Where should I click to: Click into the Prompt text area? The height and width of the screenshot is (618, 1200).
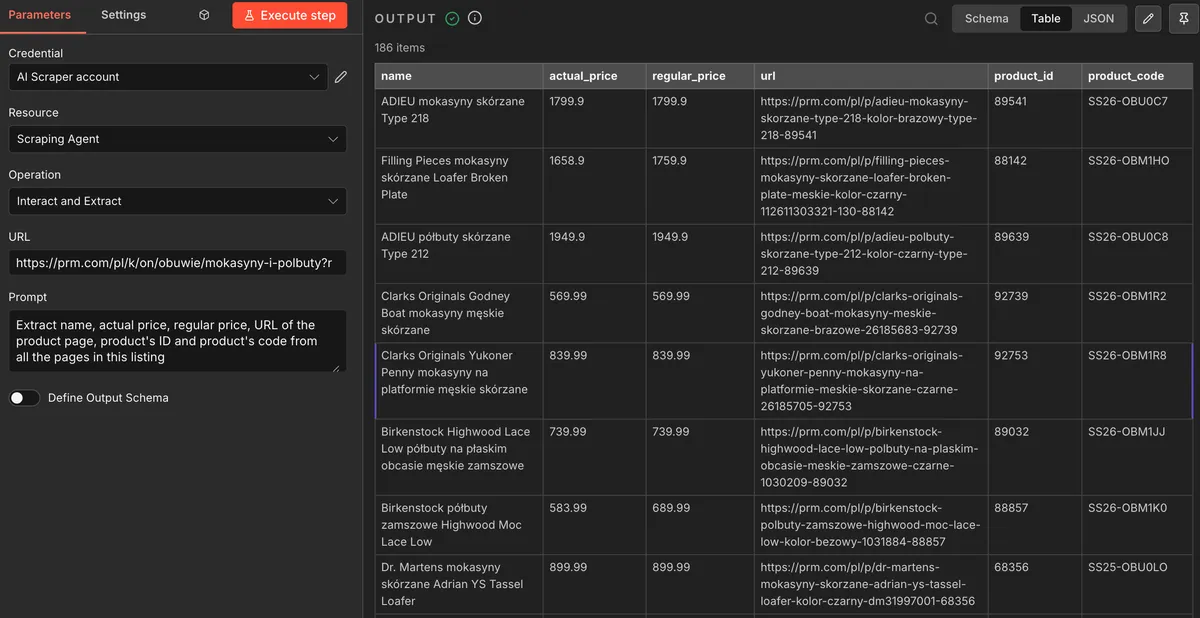(x=178, y=341)
